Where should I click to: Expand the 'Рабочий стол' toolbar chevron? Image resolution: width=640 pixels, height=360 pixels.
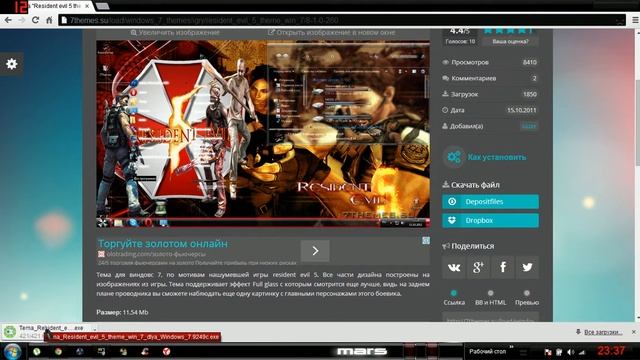pyautogui.click(x=511, y=347)
